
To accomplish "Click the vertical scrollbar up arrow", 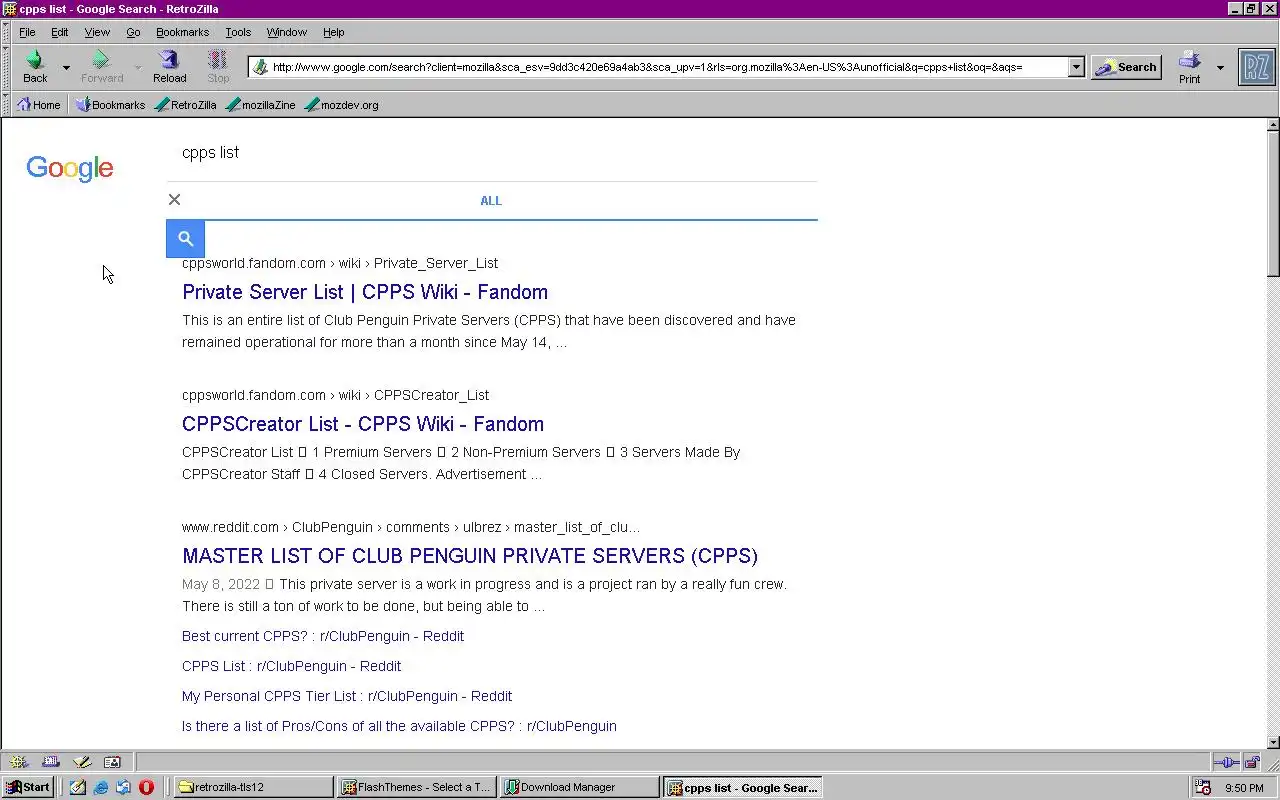I will tap(1273, 125).
